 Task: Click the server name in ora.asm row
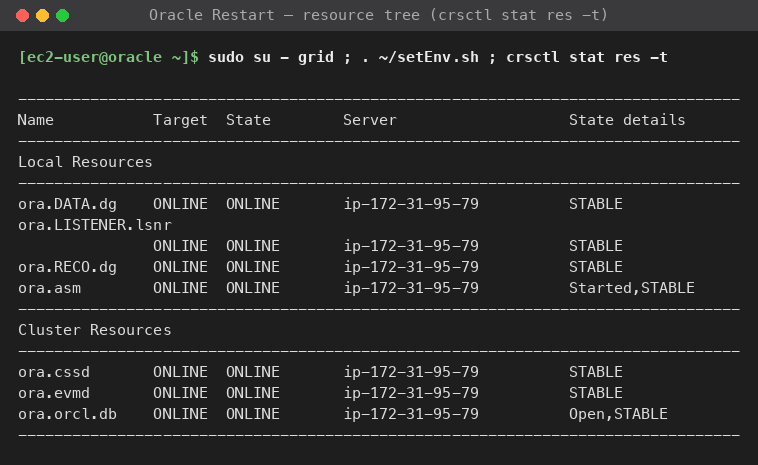(411, 288)
